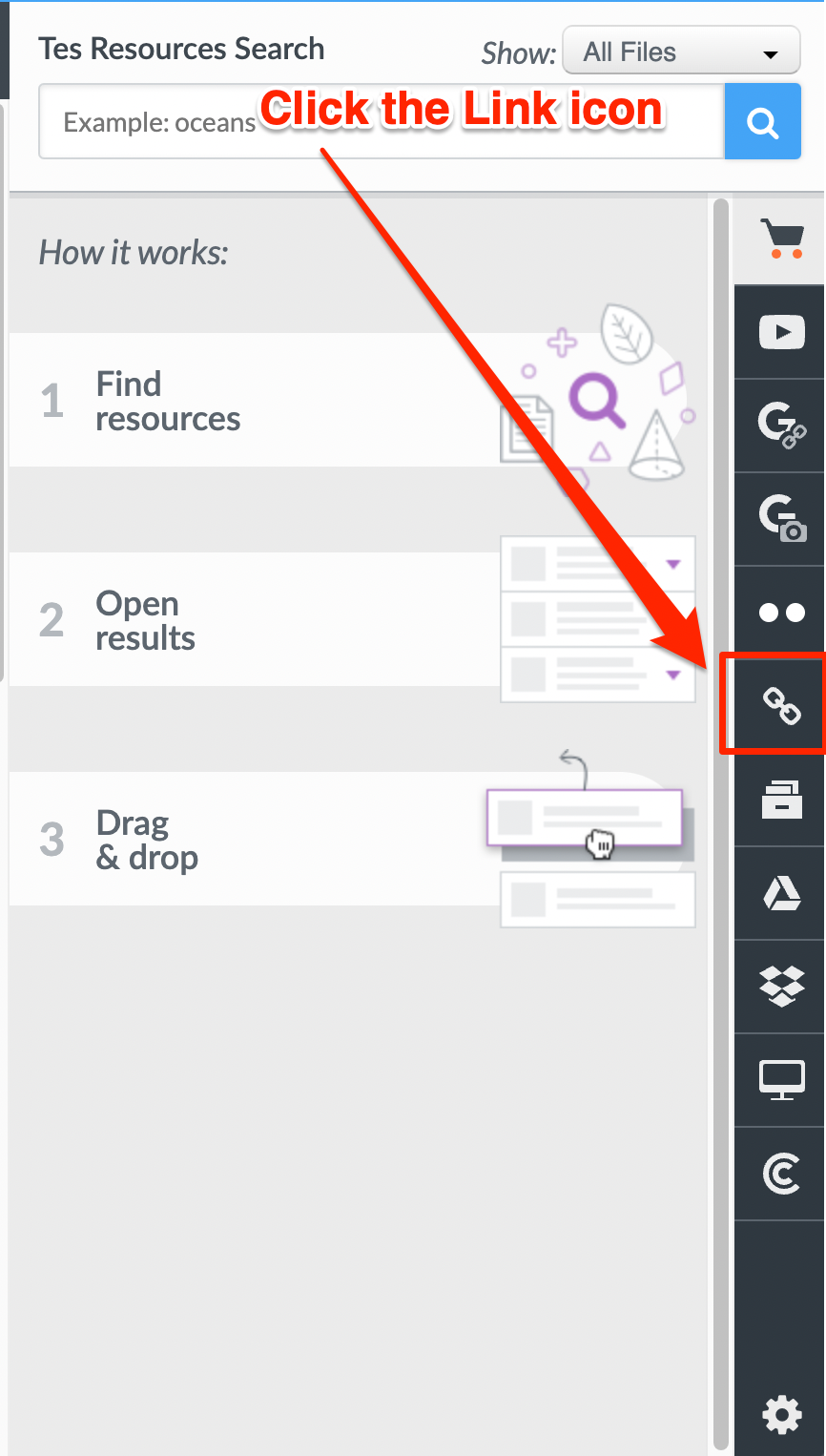Screen dimensions: 826x1456
Task: Open the Dropbox icon
Action: point(781,987)
